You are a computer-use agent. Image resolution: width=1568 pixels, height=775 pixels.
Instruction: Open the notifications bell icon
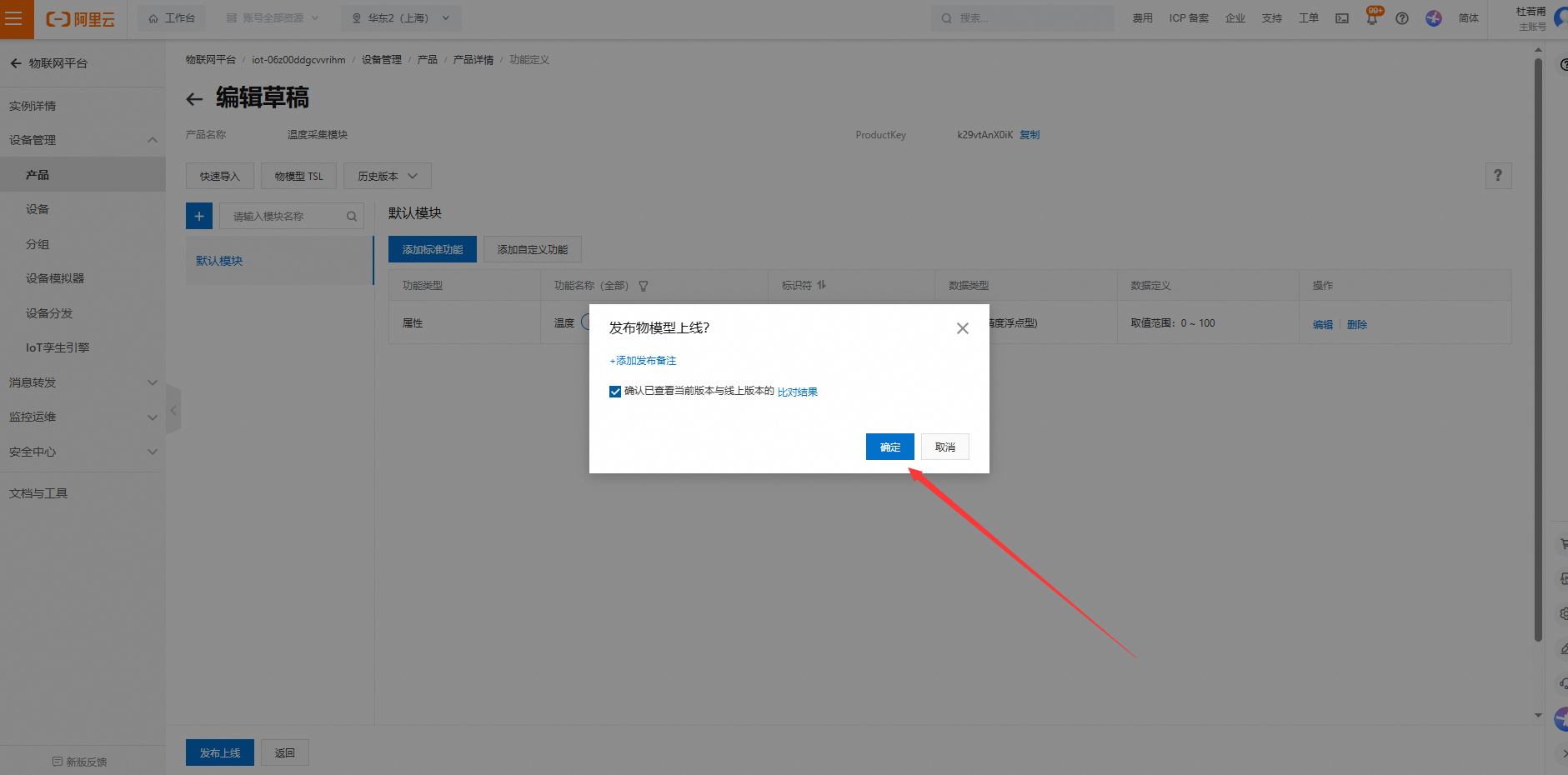(1372, 18)
